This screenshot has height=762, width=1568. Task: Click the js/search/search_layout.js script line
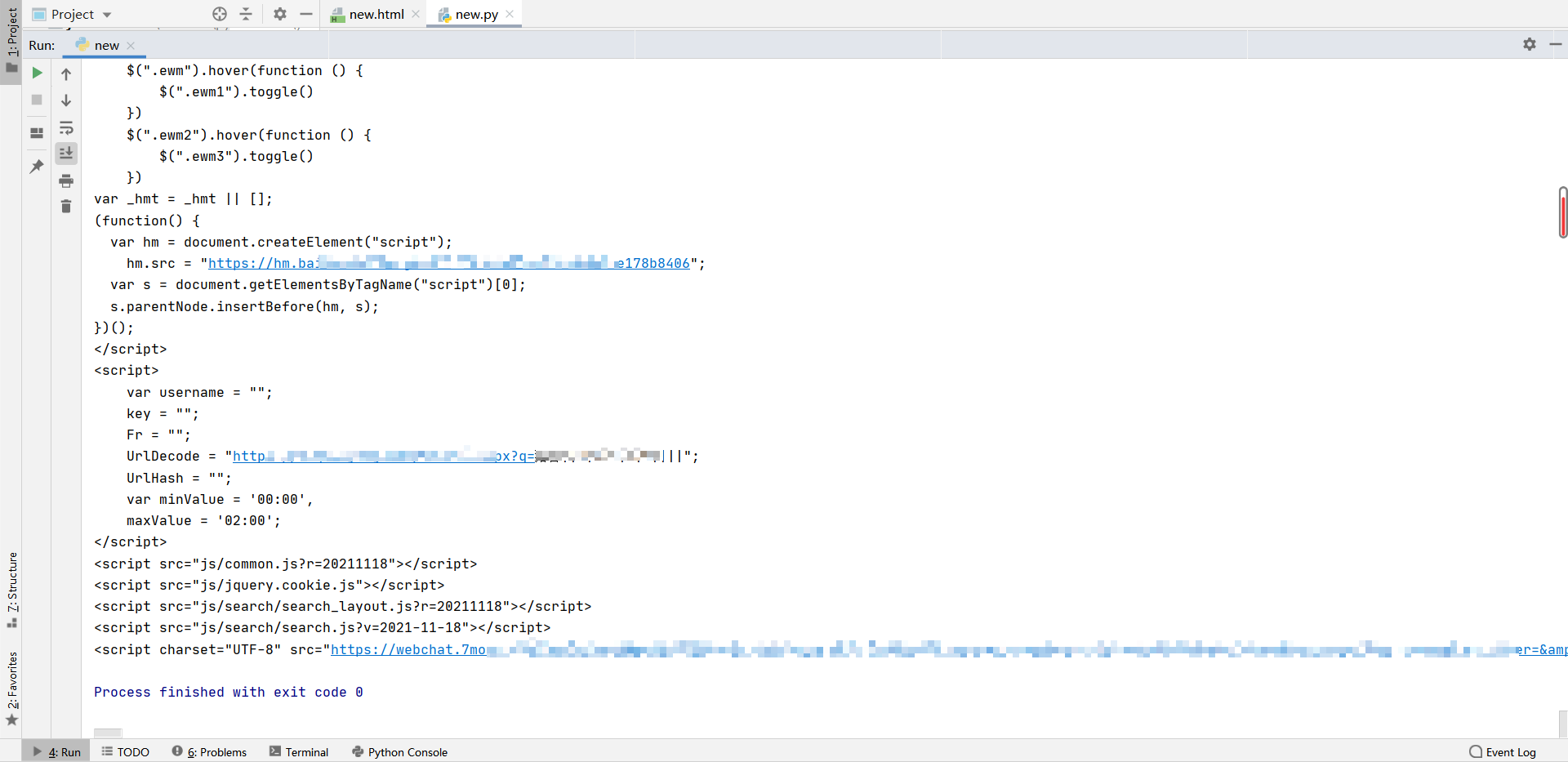tap(343, 606)
